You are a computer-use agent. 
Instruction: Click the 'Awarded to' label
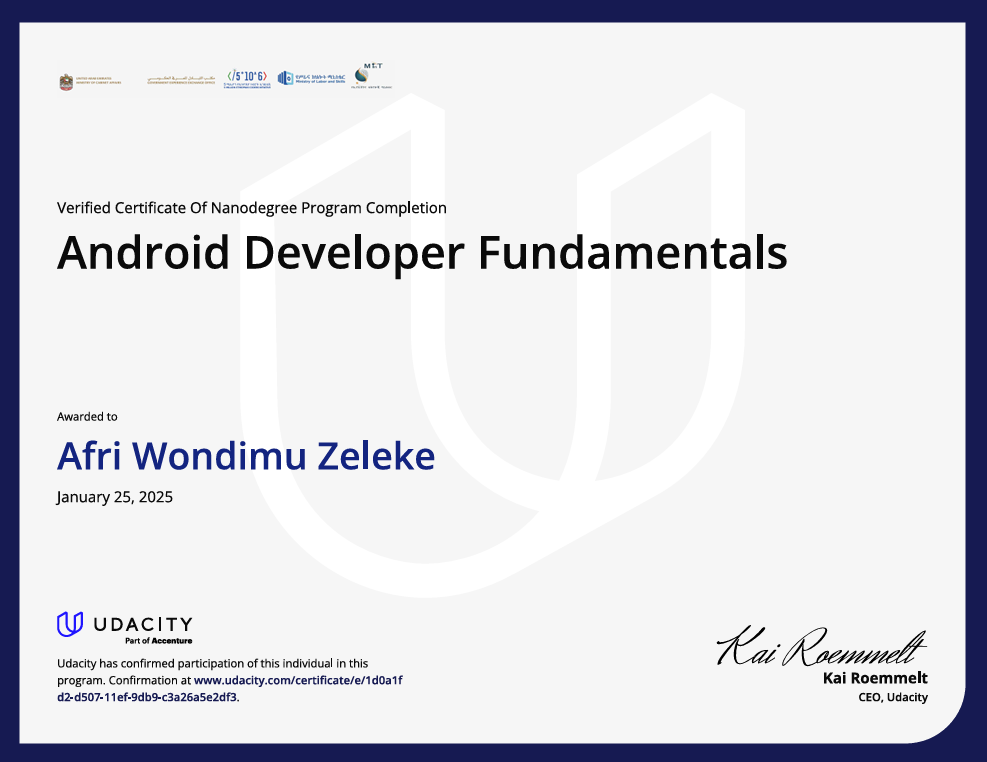tap(87, 417)
